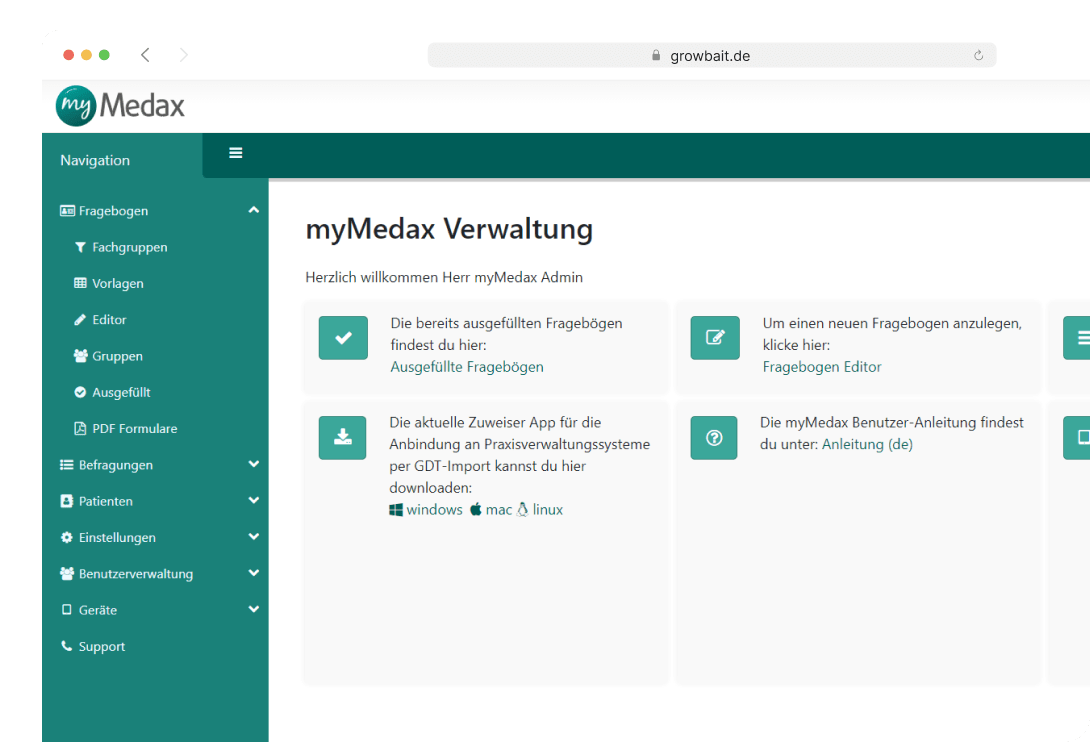The height and width of the screenshot is (742, 1090).
Task: Open Gruppen in the sidebar
Action: click(x=117, y=356)
